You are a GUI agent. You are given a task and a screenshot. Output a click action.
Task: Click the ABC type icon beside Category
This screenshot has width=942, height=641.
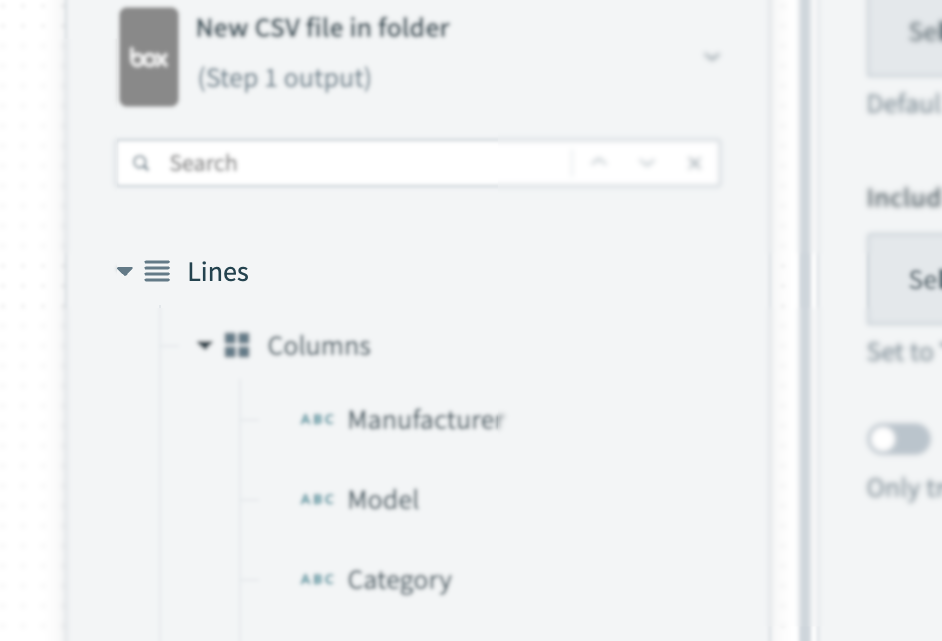coord(316,579)
